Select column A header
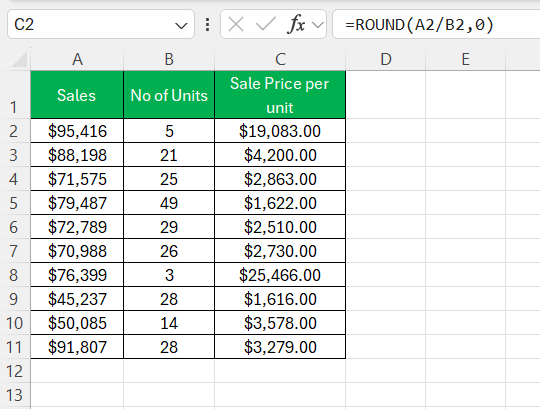The image size is (540, 409). 77,59
